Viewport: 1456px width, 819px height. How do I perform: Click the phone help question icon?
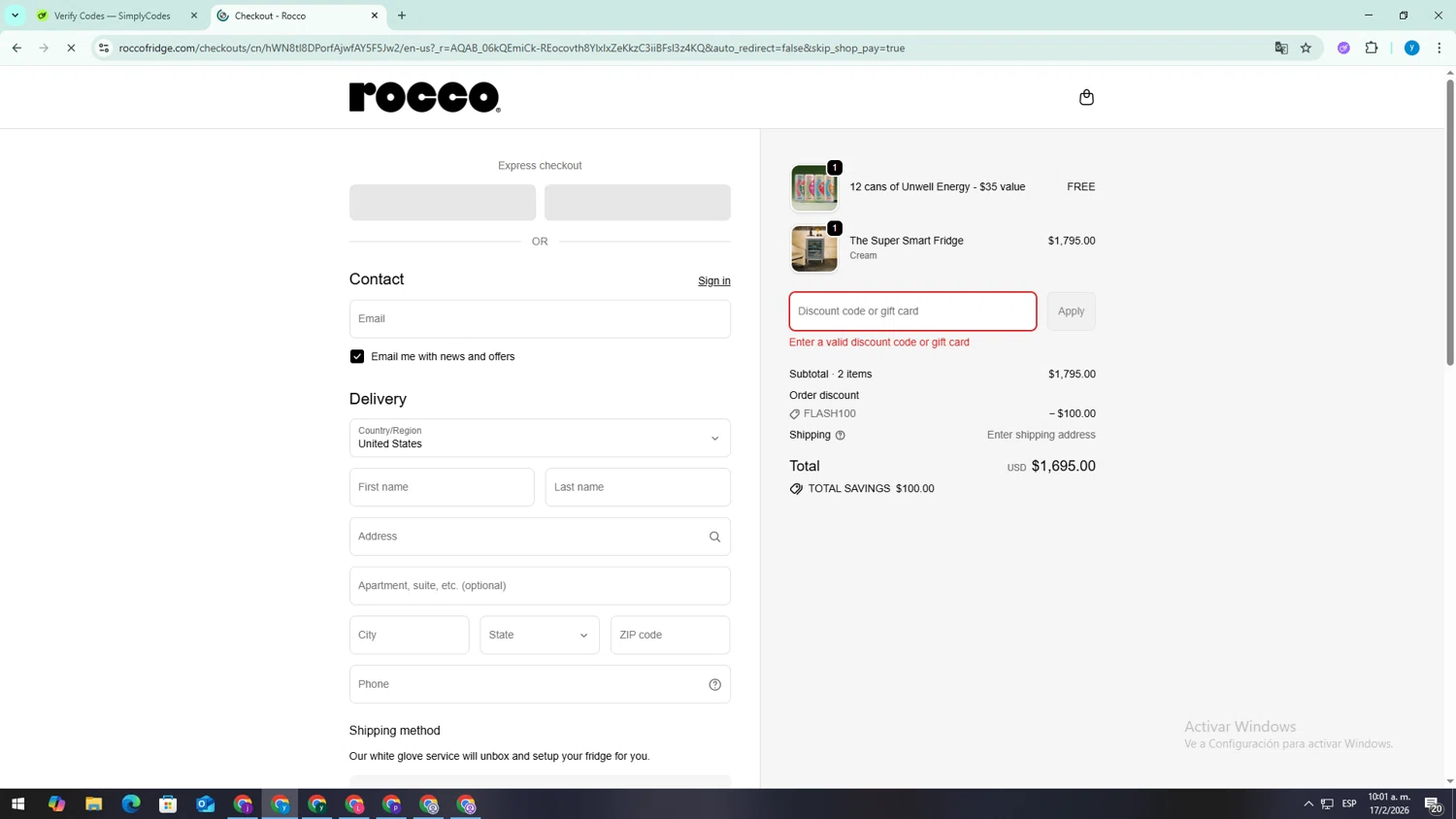pyautogui.click(x=714, y=684)
